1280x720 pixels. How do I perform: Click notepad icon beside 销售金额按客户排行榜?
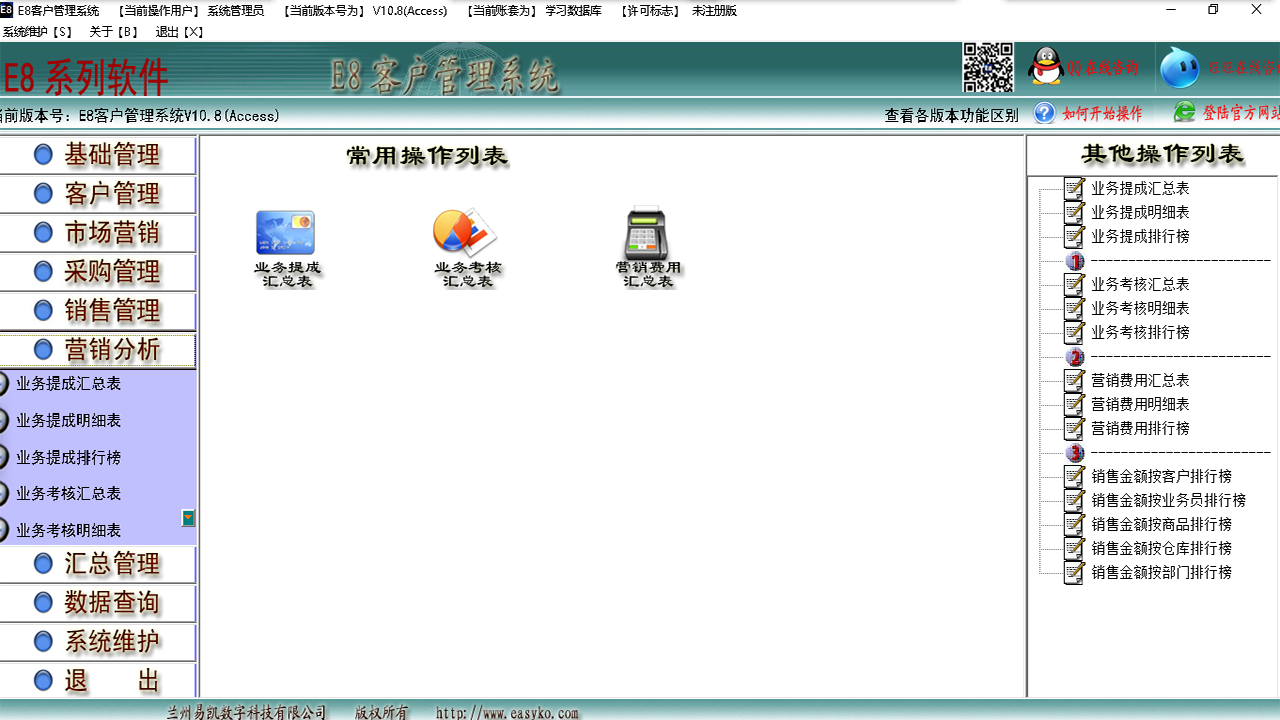[x=1074, y=476]
